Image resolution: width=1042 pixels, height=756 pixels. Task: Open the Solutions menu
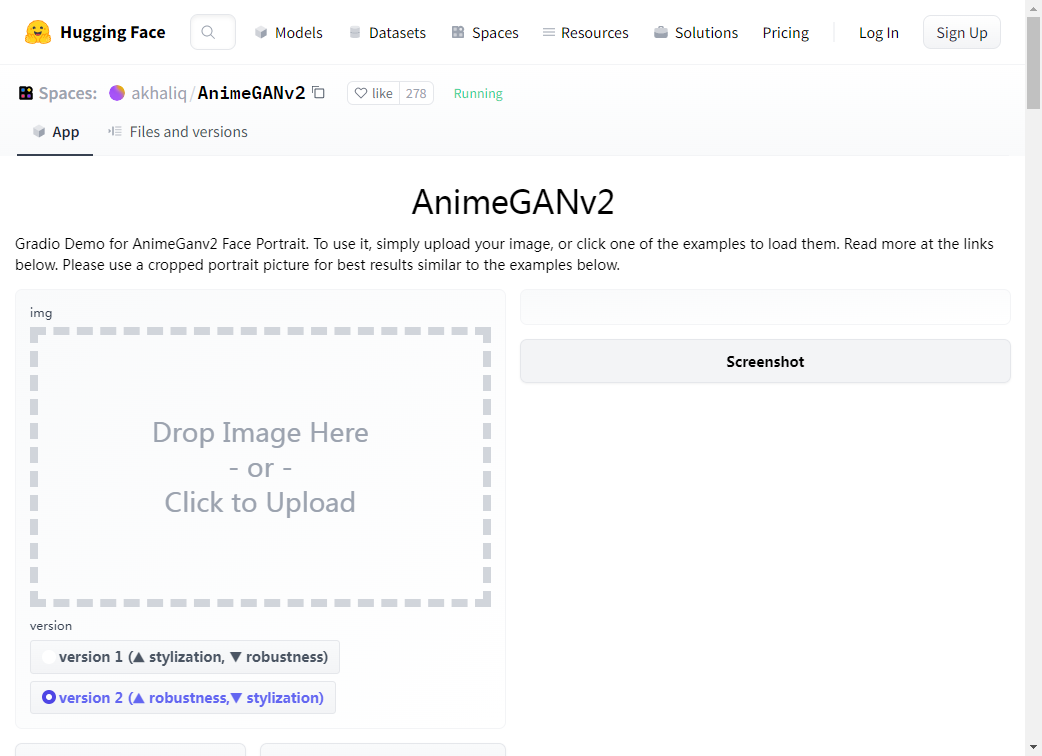click(x=696, y=33)
